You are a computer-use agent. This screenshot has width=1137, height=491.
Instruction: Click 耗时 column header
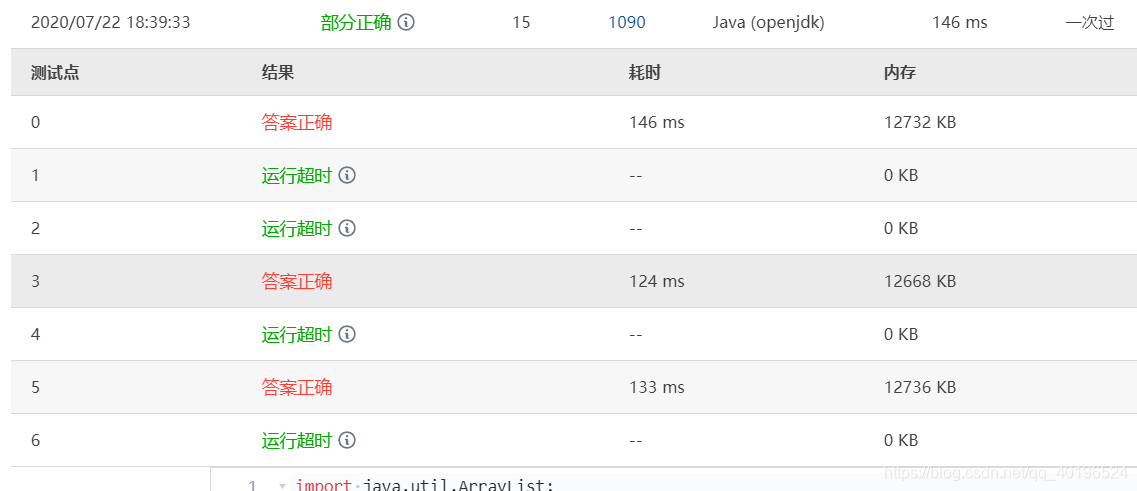pos(645,73)
